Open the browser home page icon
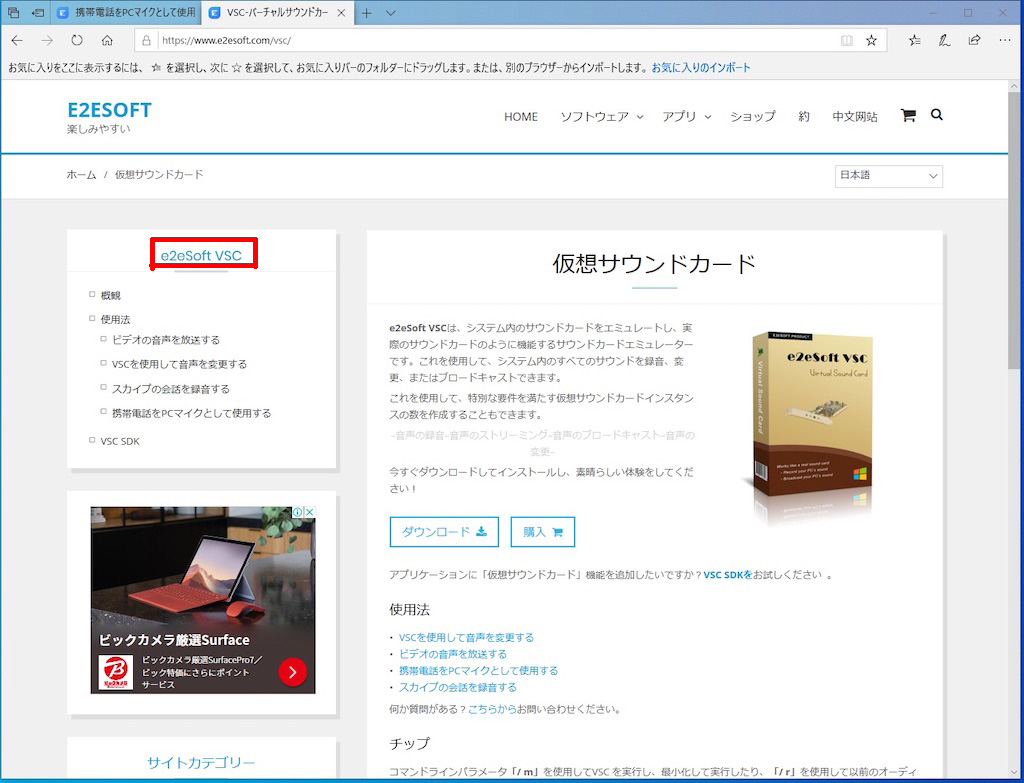 point(107,40)
